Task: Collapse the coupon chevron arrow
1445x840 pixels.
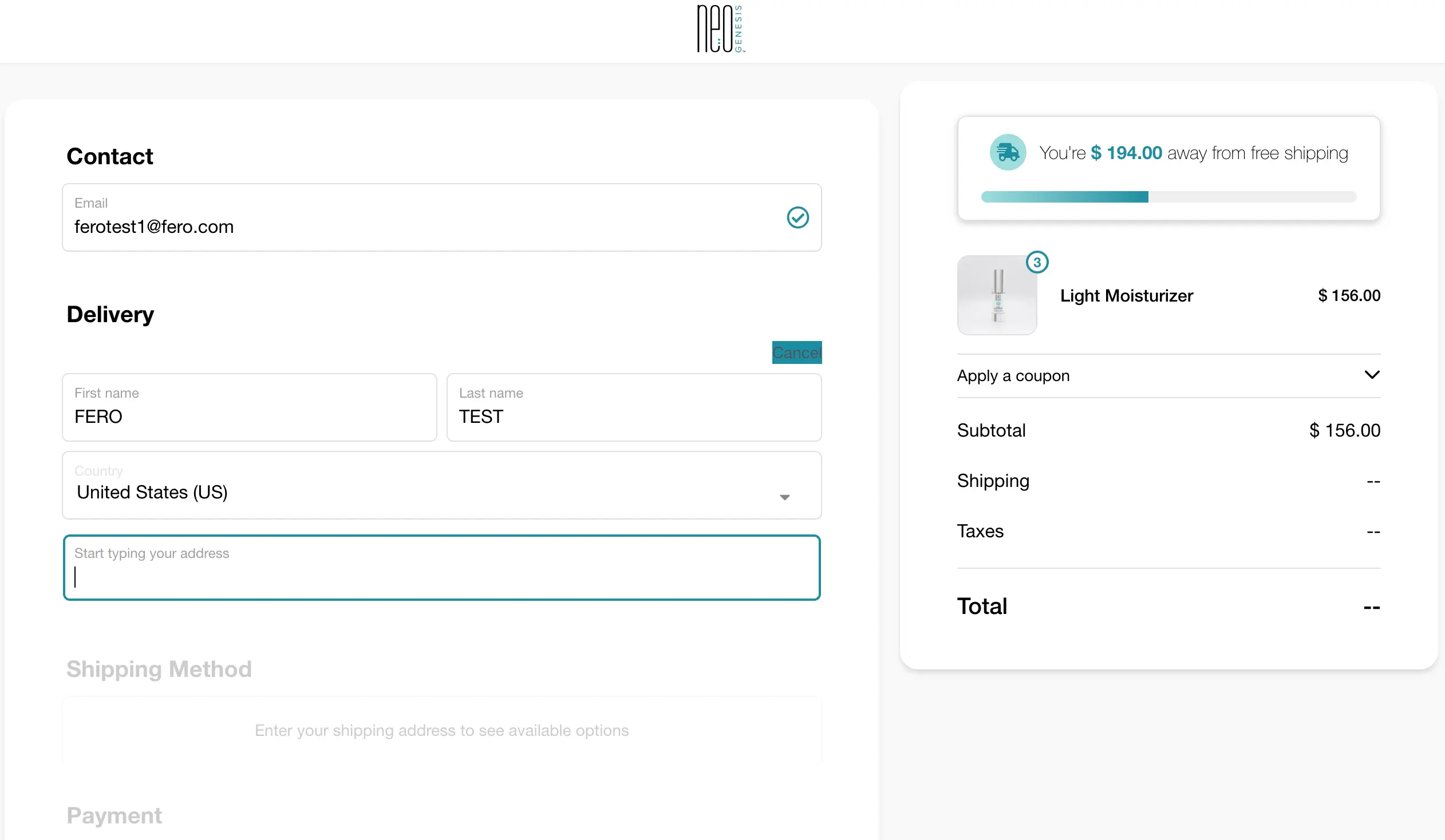Action: (x=1372, y=375)
